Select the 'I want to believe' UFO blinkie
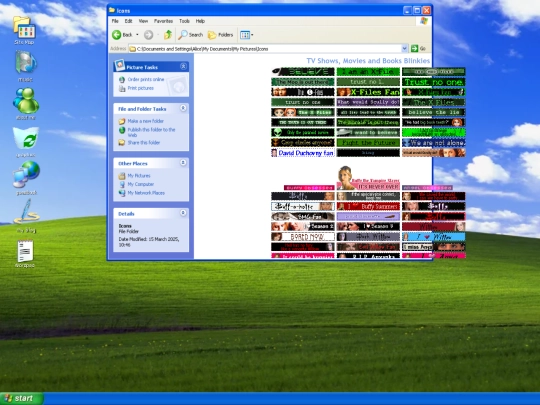540x405 pixels. [x=368, y=132]
